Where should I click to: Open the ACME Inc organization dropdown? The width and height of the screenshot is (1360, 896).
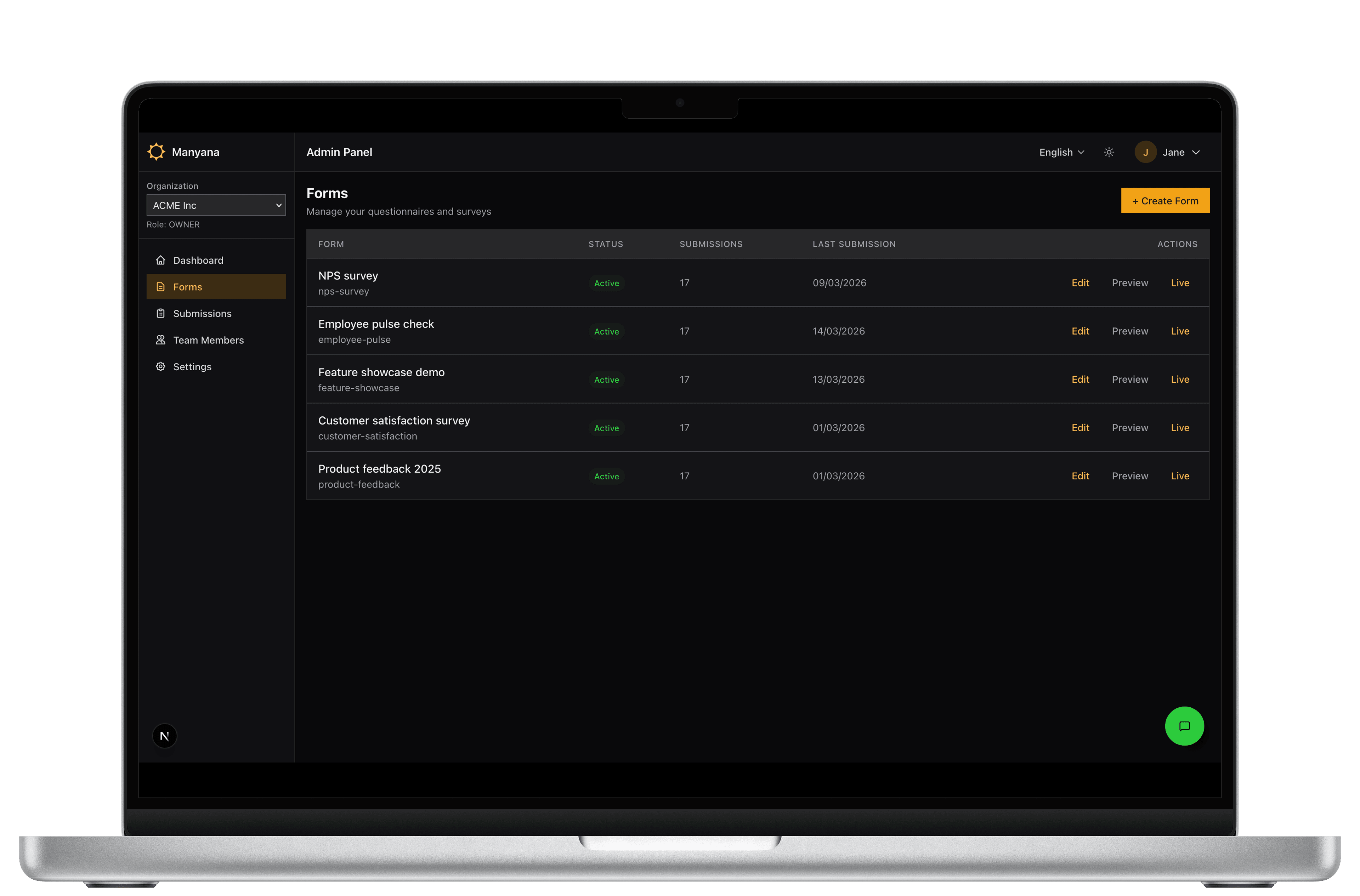pyautogui.click(x=216, y=205)
